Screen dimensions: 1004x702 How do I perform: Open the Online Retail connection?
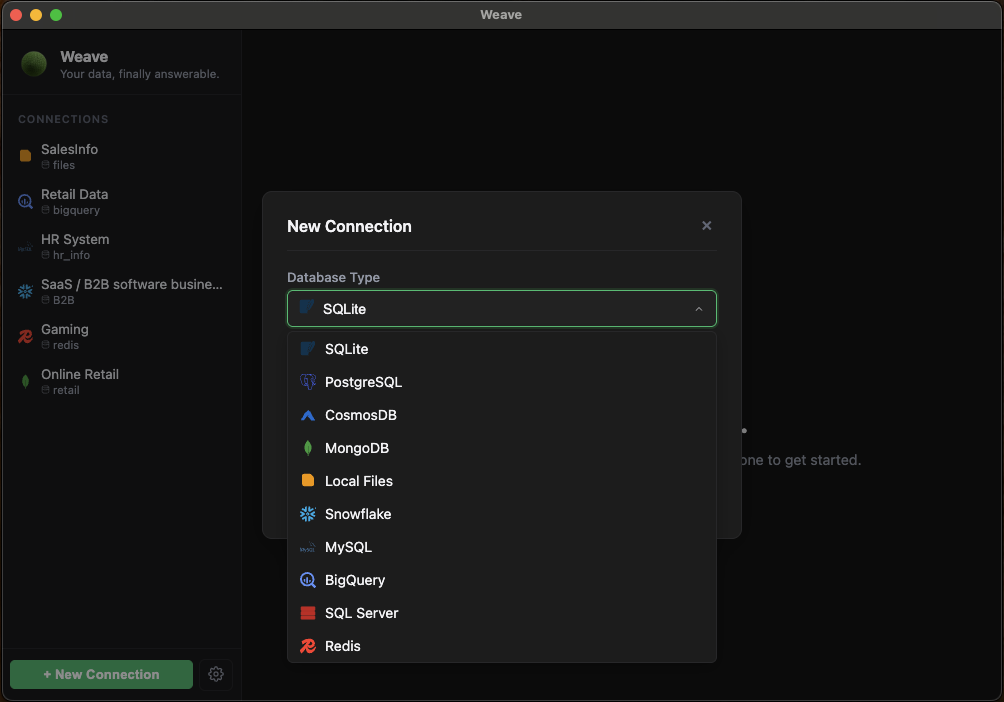click(122, 382)
